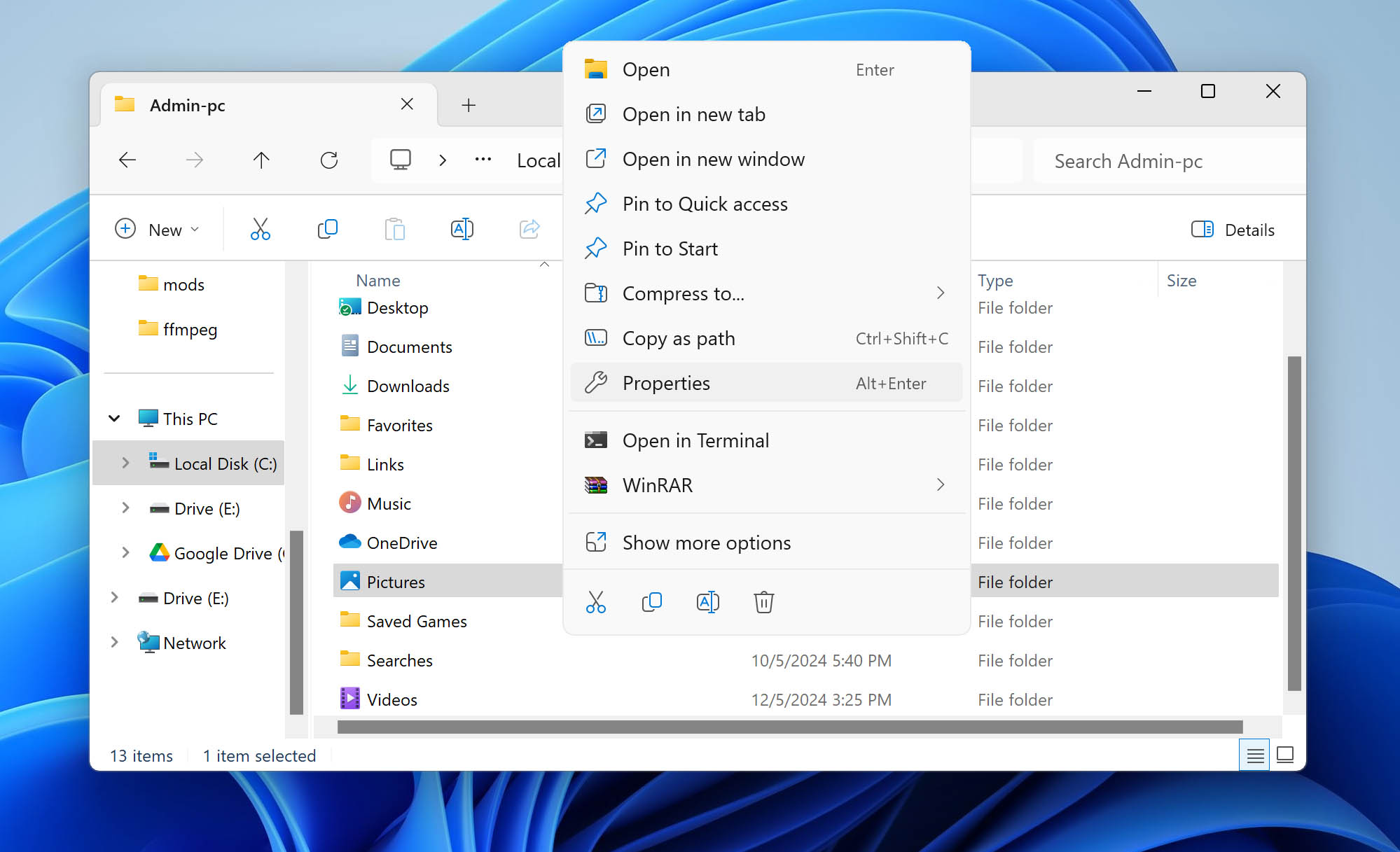Switch to details list view in the status bar
The height and width of the screenshot is (852, 1400).
[x=1254, y=755]
